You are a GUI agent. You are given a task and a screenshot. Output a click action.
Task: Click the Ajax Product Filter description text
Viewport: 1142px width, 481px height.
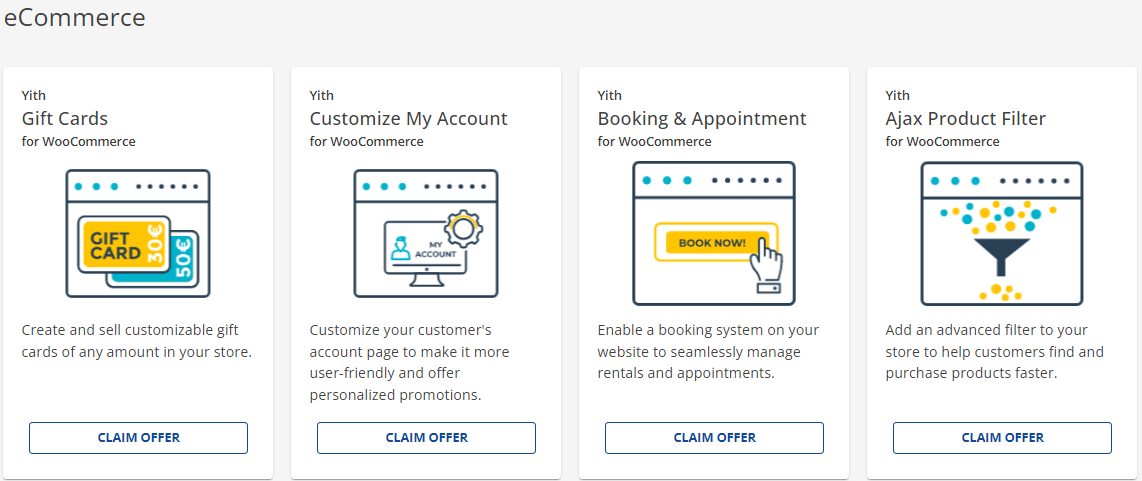994,351
